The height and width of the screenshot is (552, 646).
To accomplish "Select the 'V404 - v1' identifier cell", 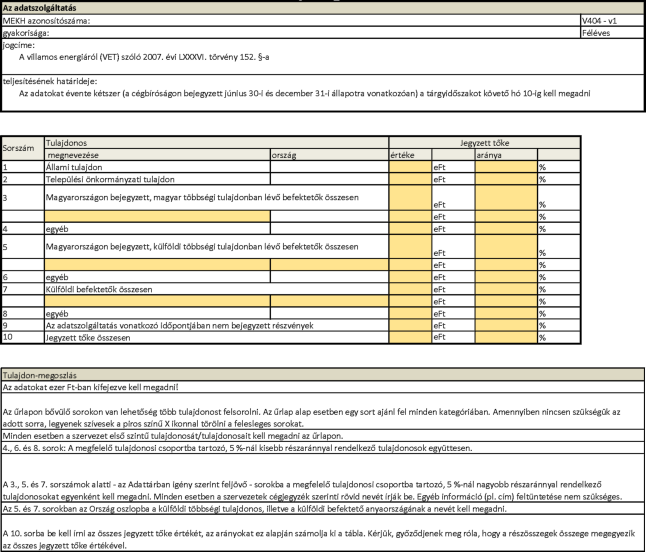I will 612,21.
